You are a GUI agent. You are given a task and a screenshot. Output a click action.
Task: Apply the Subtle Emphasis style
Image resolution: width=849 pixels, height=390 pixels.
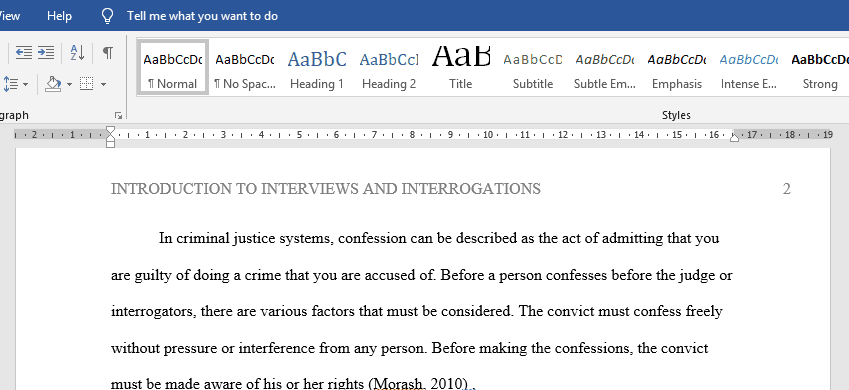pyautogui.click(x=605, y=68)
